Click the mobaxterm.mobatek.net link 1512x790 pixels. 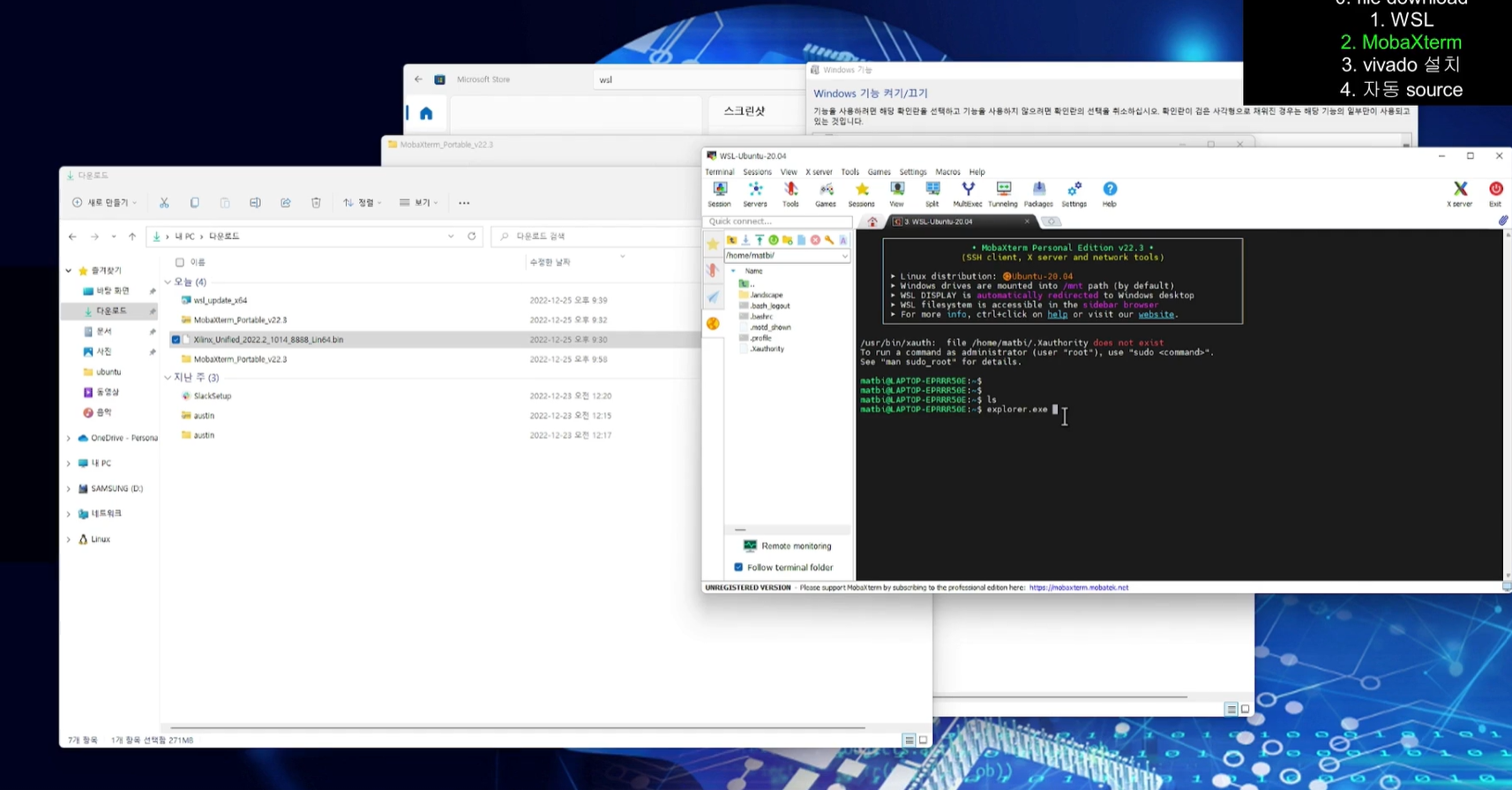tap(1079, 587)
